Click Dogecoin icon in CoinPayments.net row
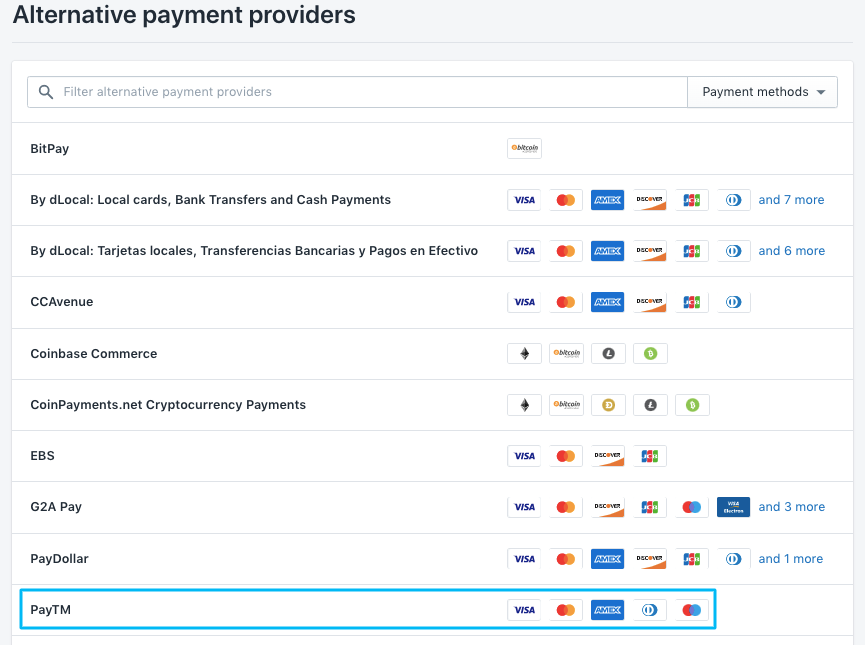865x645 pixels. pos(608,405)
